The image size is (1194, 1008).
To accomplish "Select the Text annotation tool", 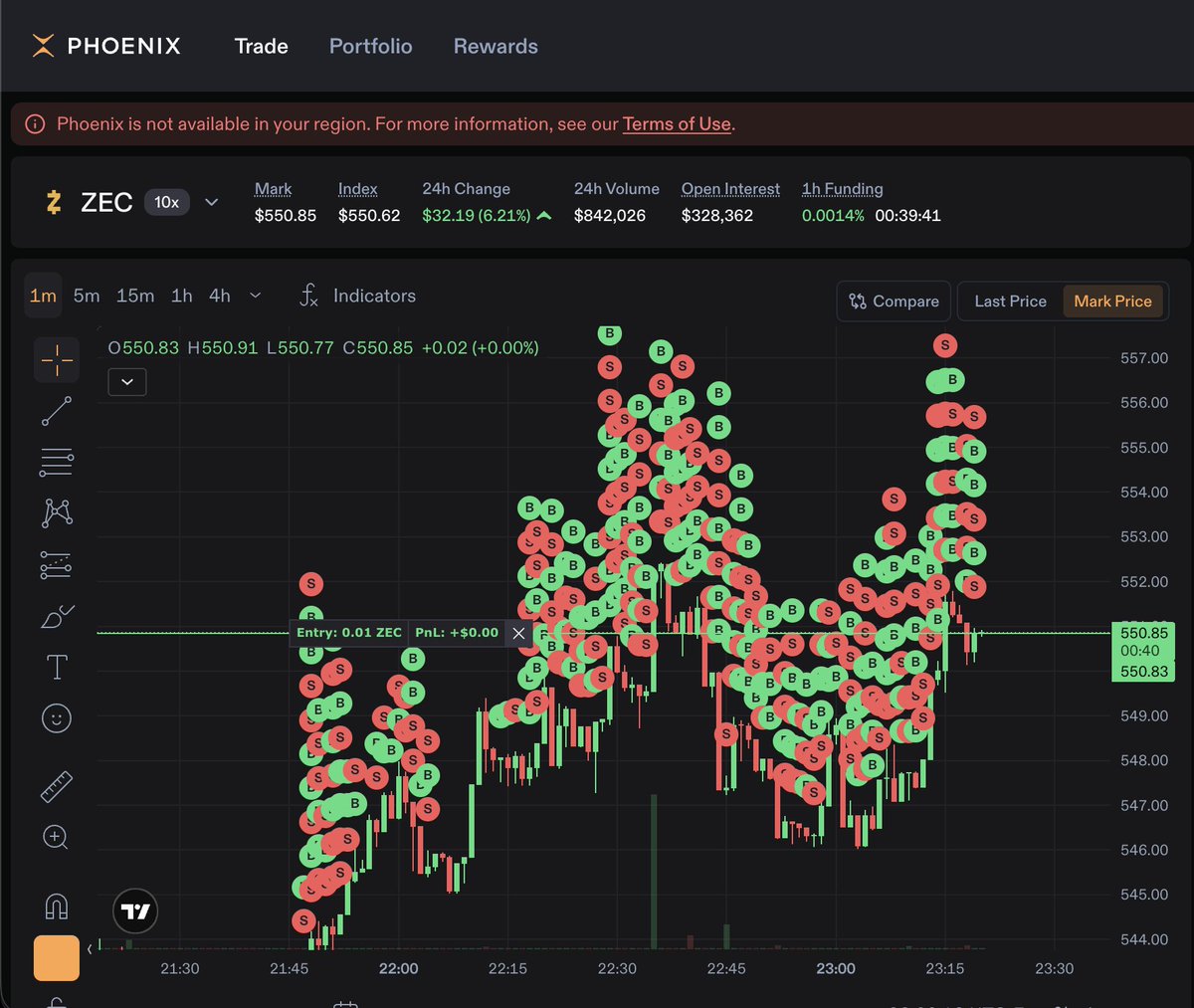I will coord(57,667).
